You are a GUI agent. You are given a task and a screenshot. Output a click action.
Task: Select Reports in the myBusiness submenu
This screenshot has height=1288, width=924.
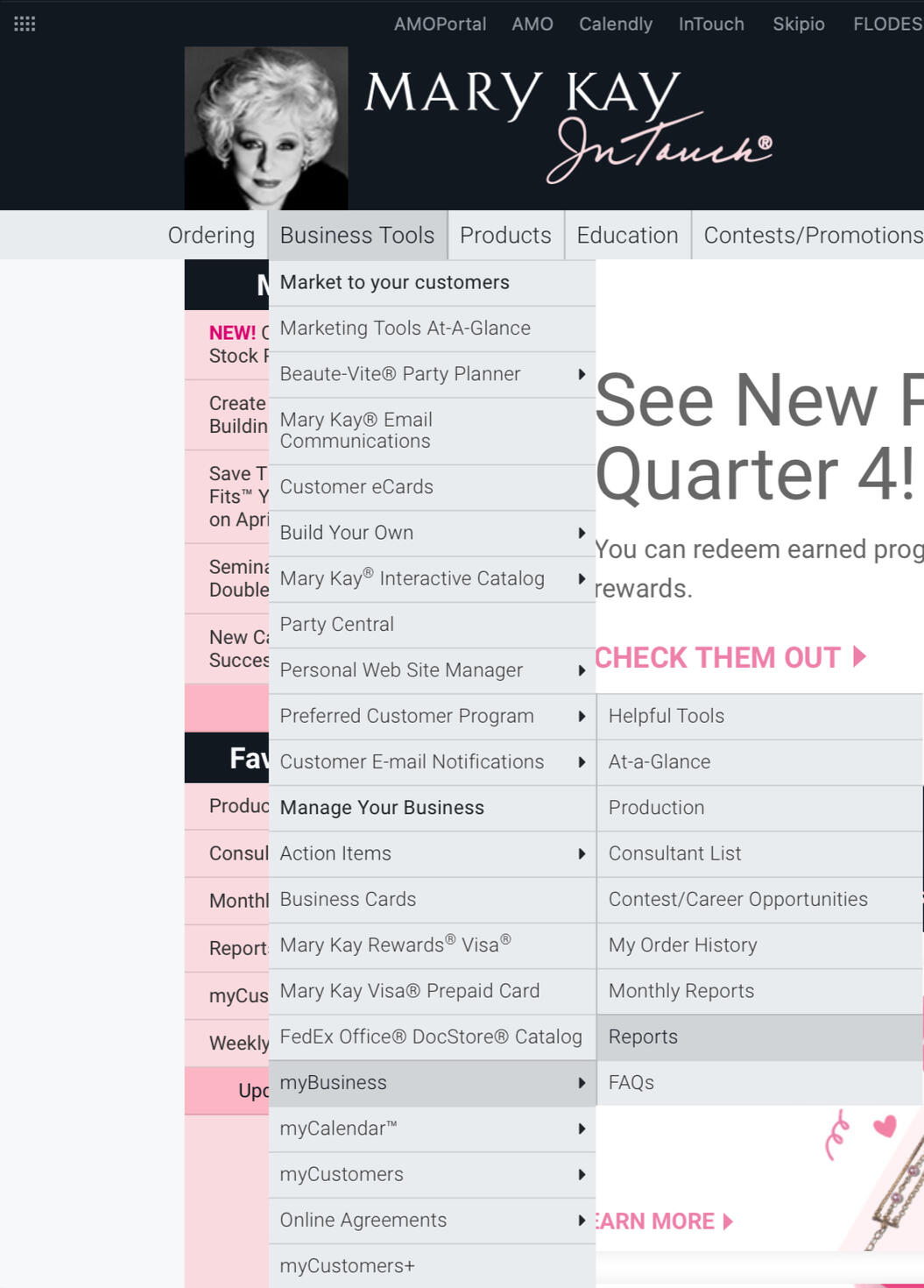click(x=643, y=1037)
